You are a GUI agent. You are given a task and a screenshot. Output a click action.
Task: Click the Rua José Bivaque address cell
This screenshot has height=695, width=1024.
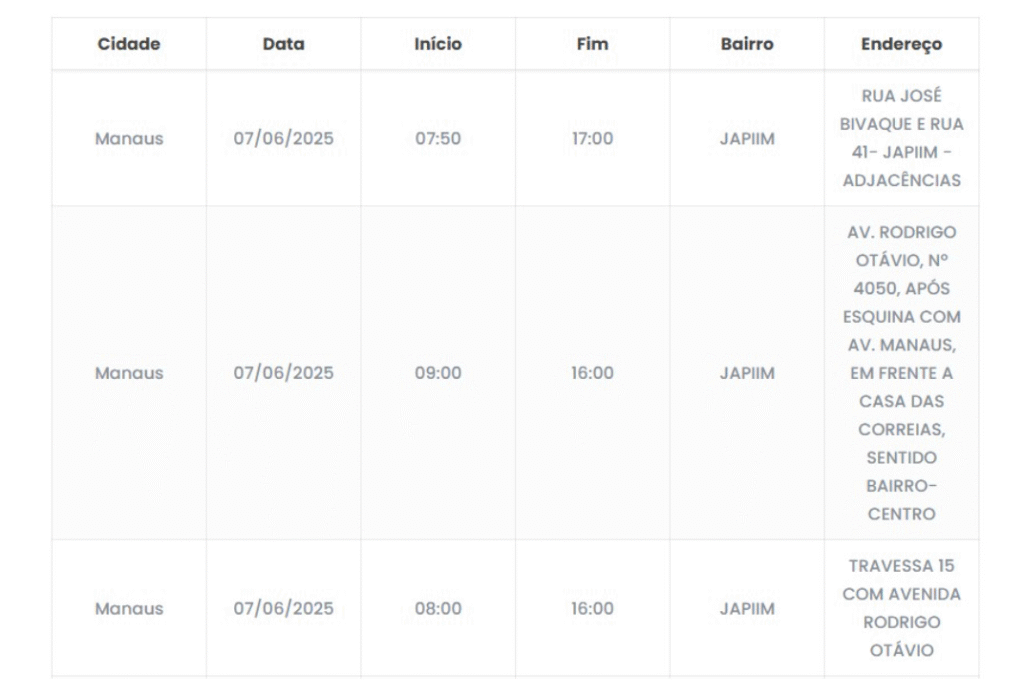tap(901, 139)
